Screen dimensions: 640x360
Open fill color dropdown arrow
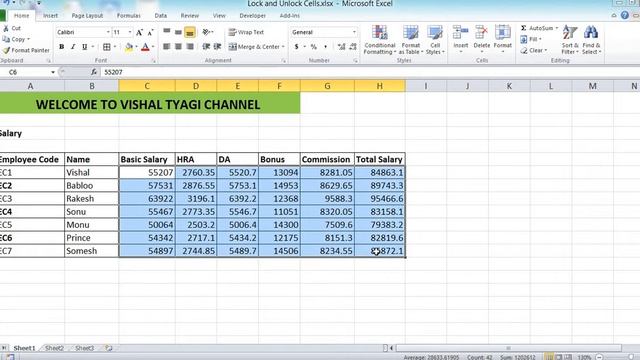[136, 47]
